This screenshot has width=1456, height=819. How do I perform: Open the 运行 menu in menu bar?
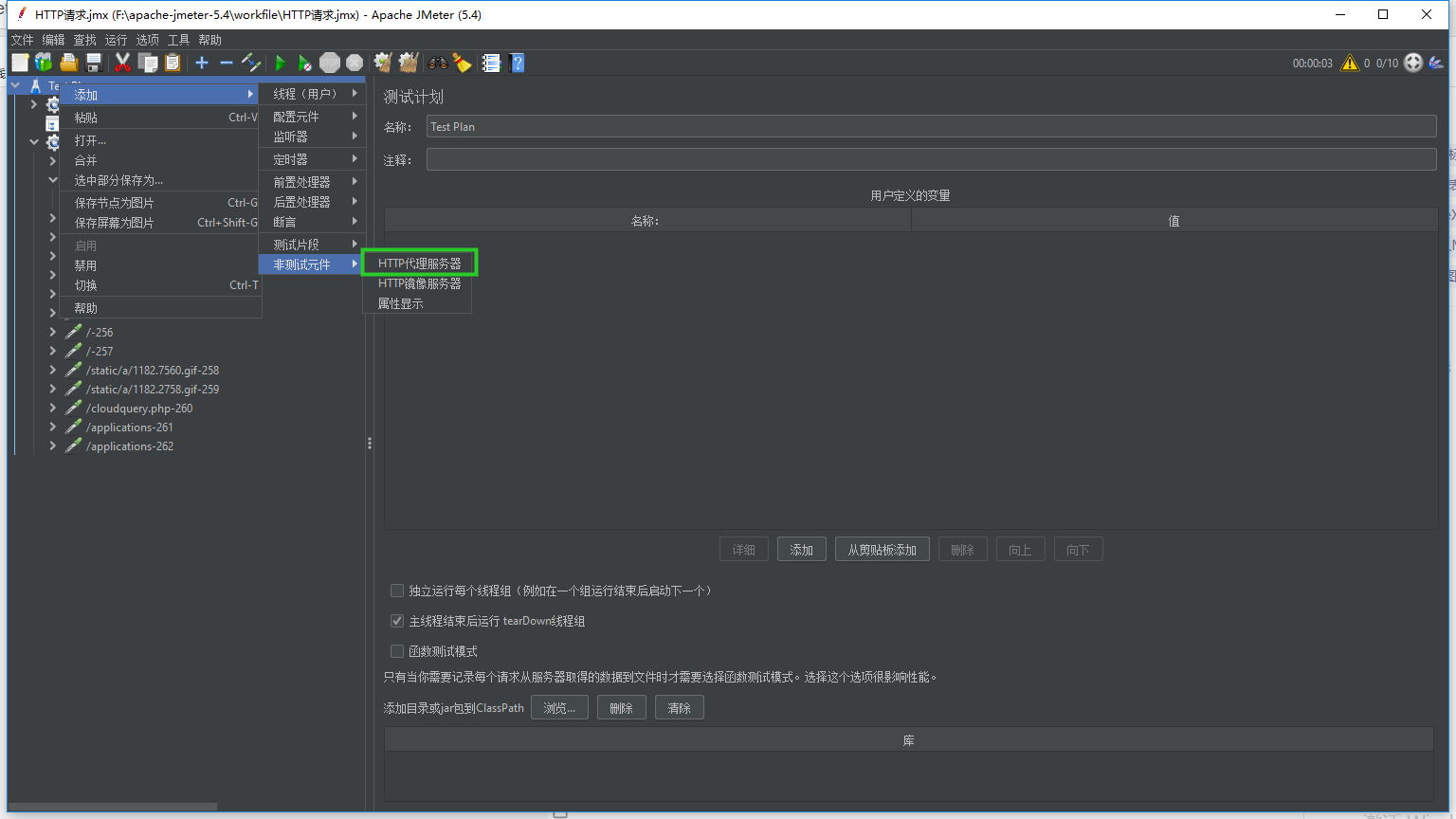click(x=116, y=40)
